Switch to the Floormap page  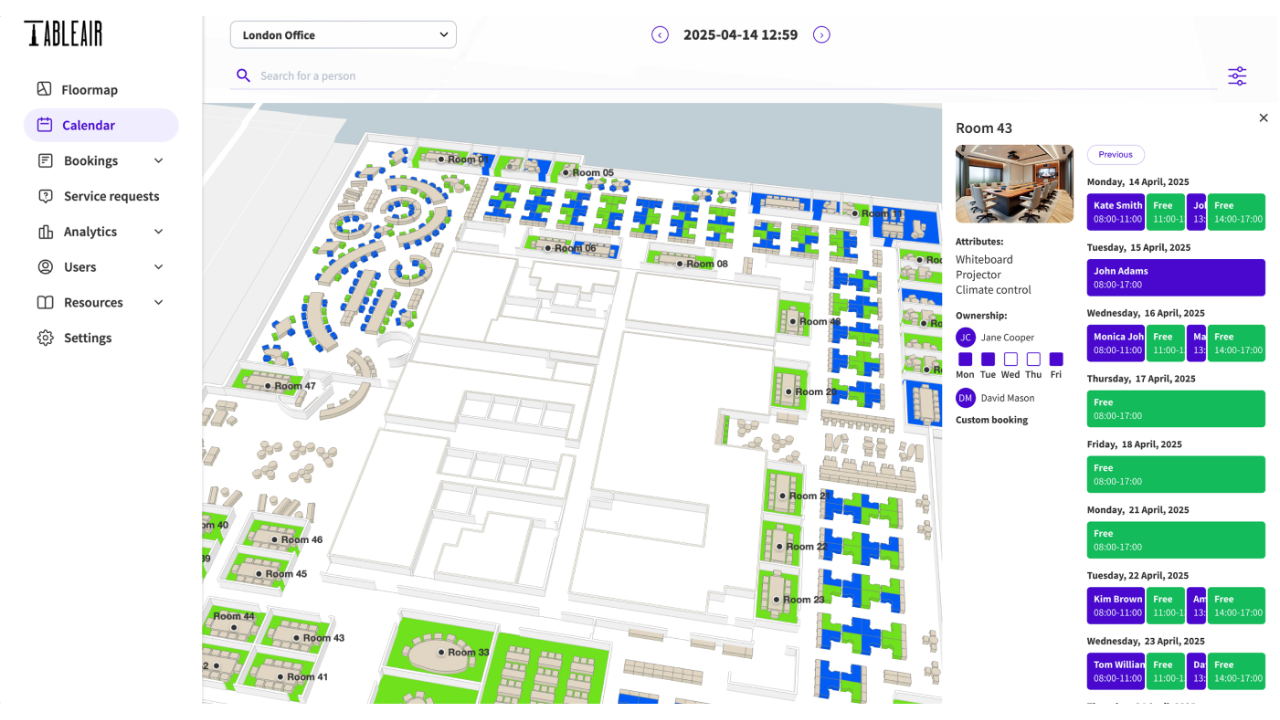[x=88, y=89]
